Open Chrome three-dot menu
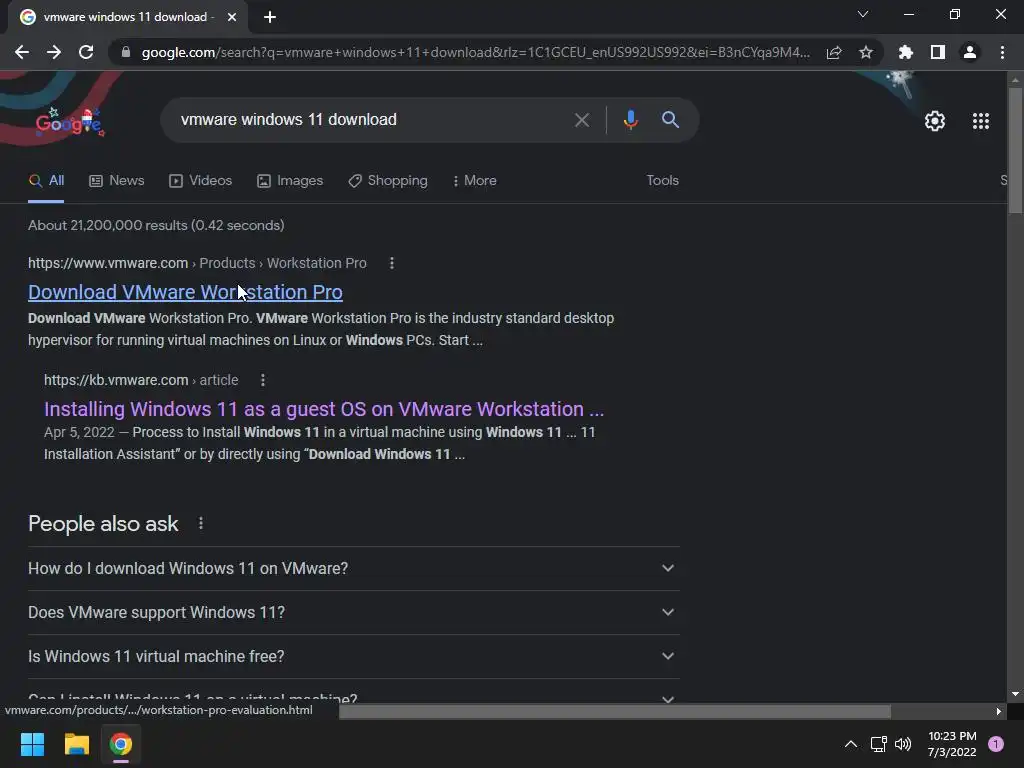 (1002, 52)
